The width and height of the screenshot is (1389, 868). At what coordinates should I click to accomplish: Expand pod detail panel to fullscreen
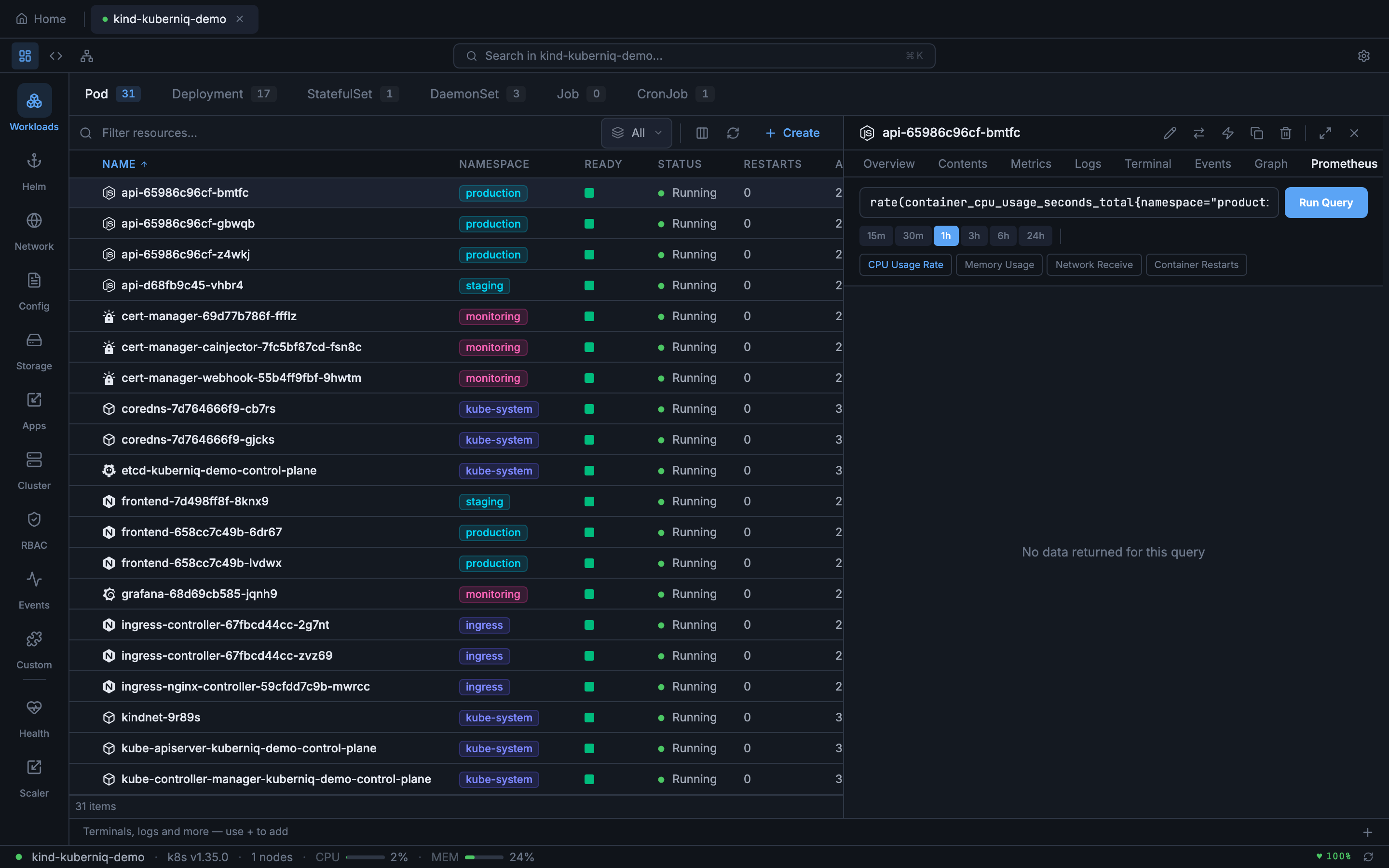pyautogui.click(x=1325, y=133)
